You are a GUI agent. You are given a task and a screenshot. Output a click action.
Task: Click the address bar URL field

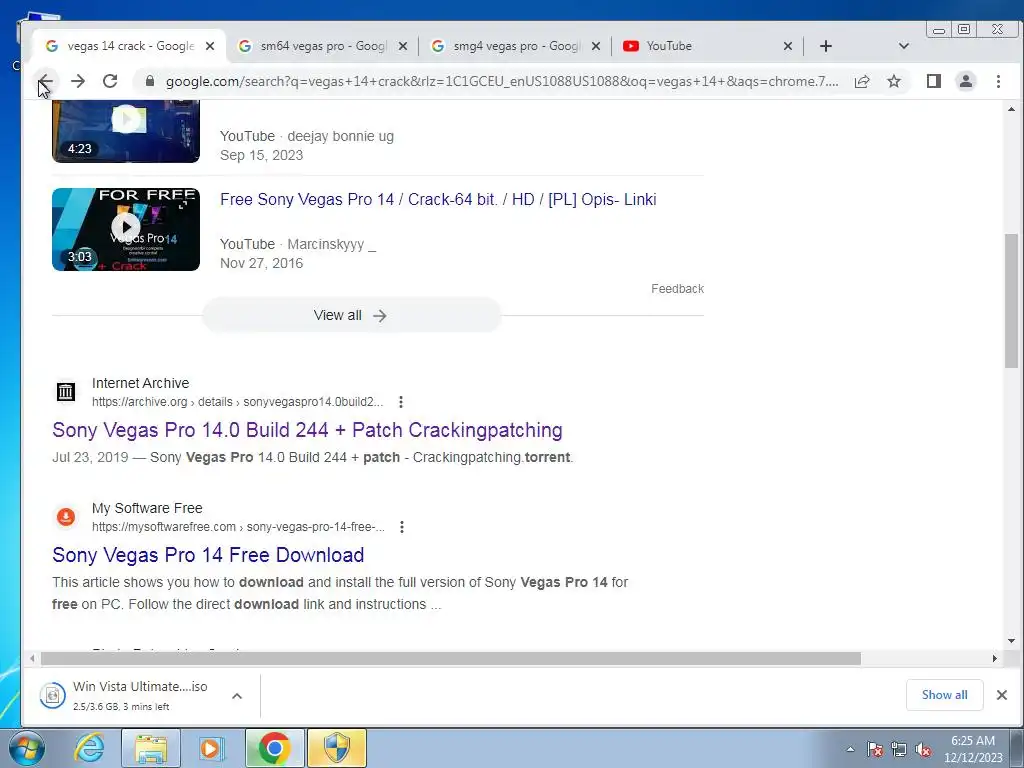click(x=502, y=81)
